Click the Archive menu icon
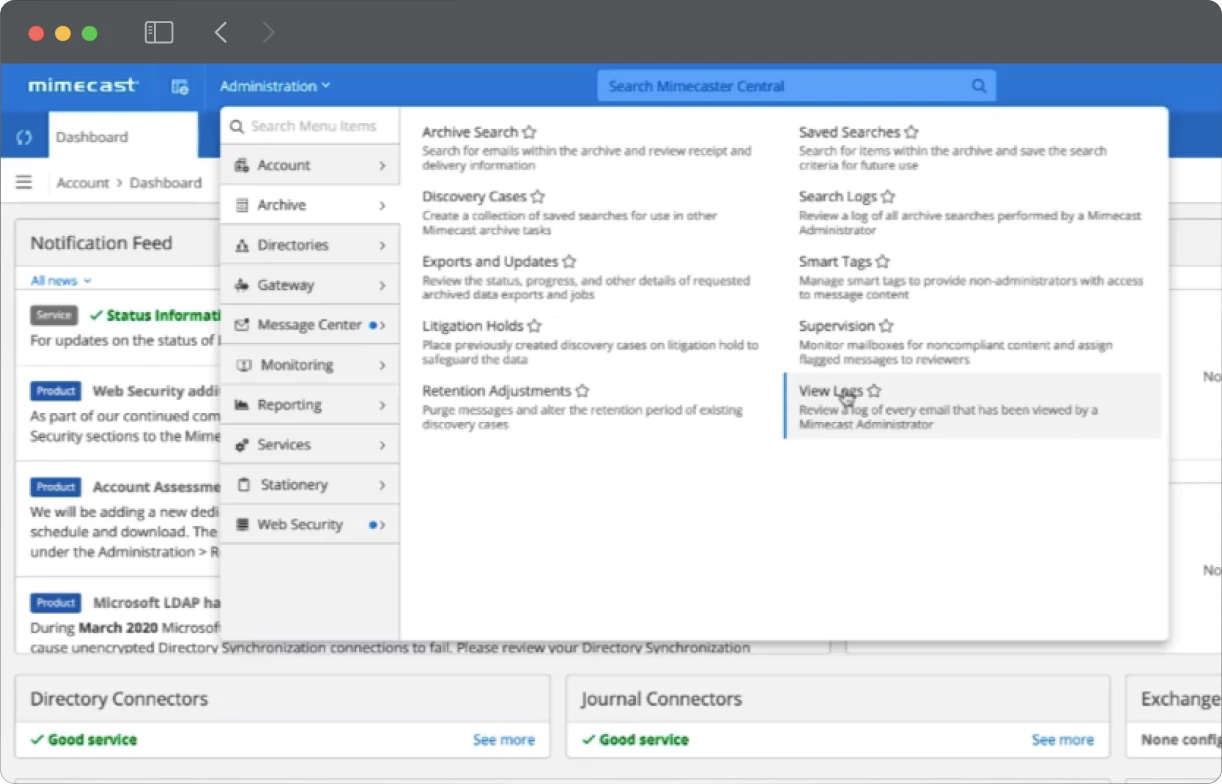This screenshot has height=784, width=1222. (x=241, y=205)
